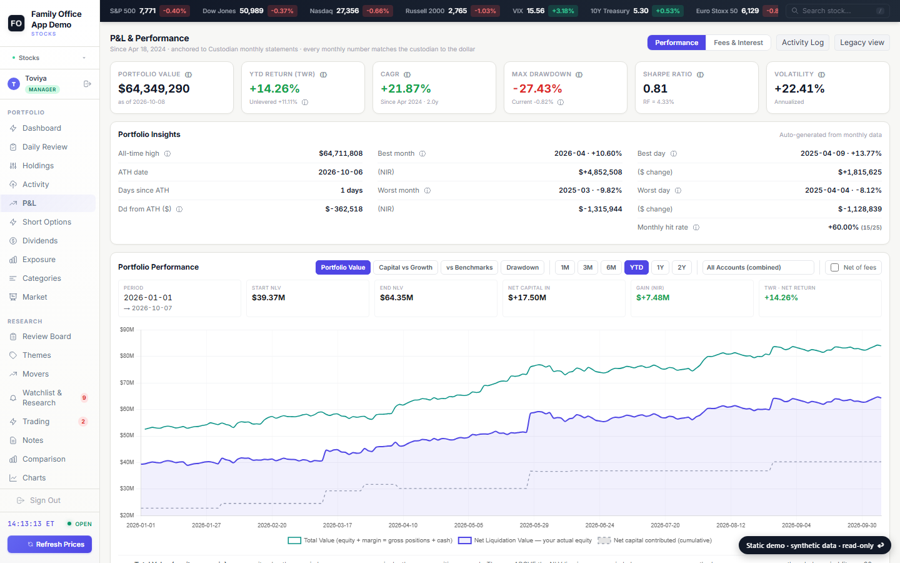Open Watchlist & Research bell icon
900x563 pixels.
13,398
